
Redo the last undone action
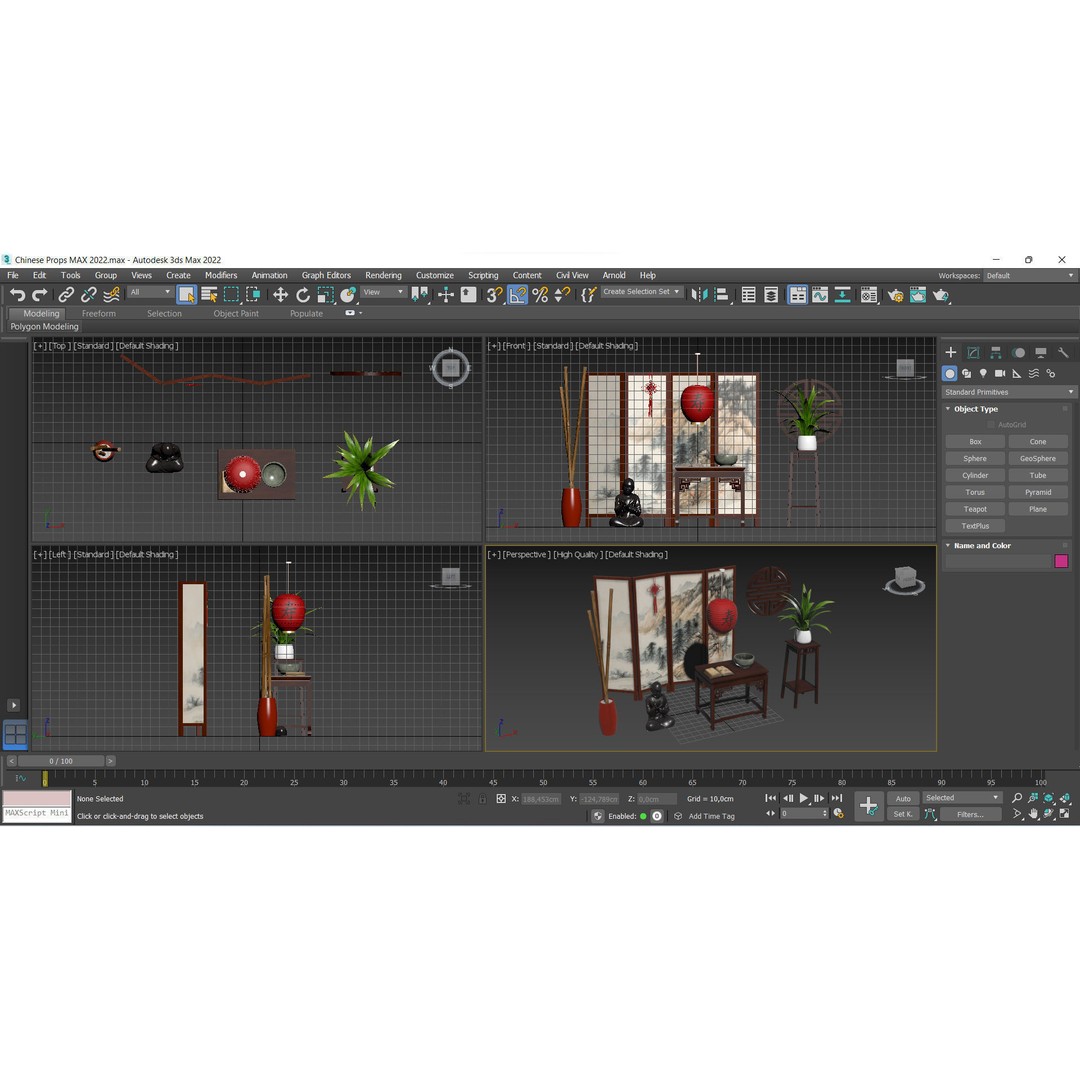coord(40,295)
